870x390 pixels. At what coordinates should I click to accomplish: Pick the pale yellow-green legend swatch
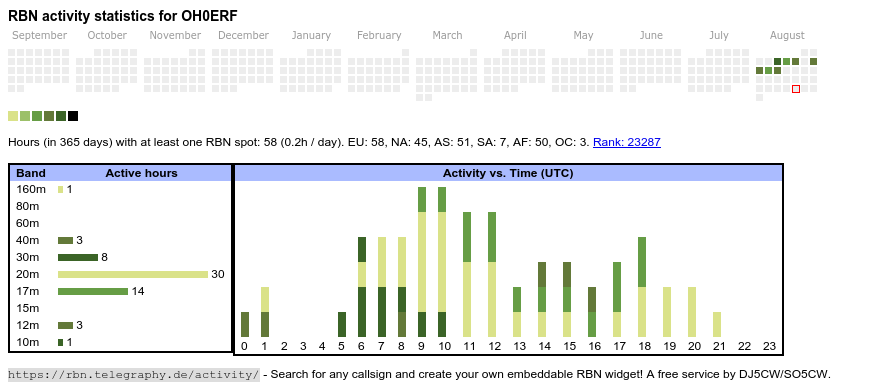(x=13, y=116)
